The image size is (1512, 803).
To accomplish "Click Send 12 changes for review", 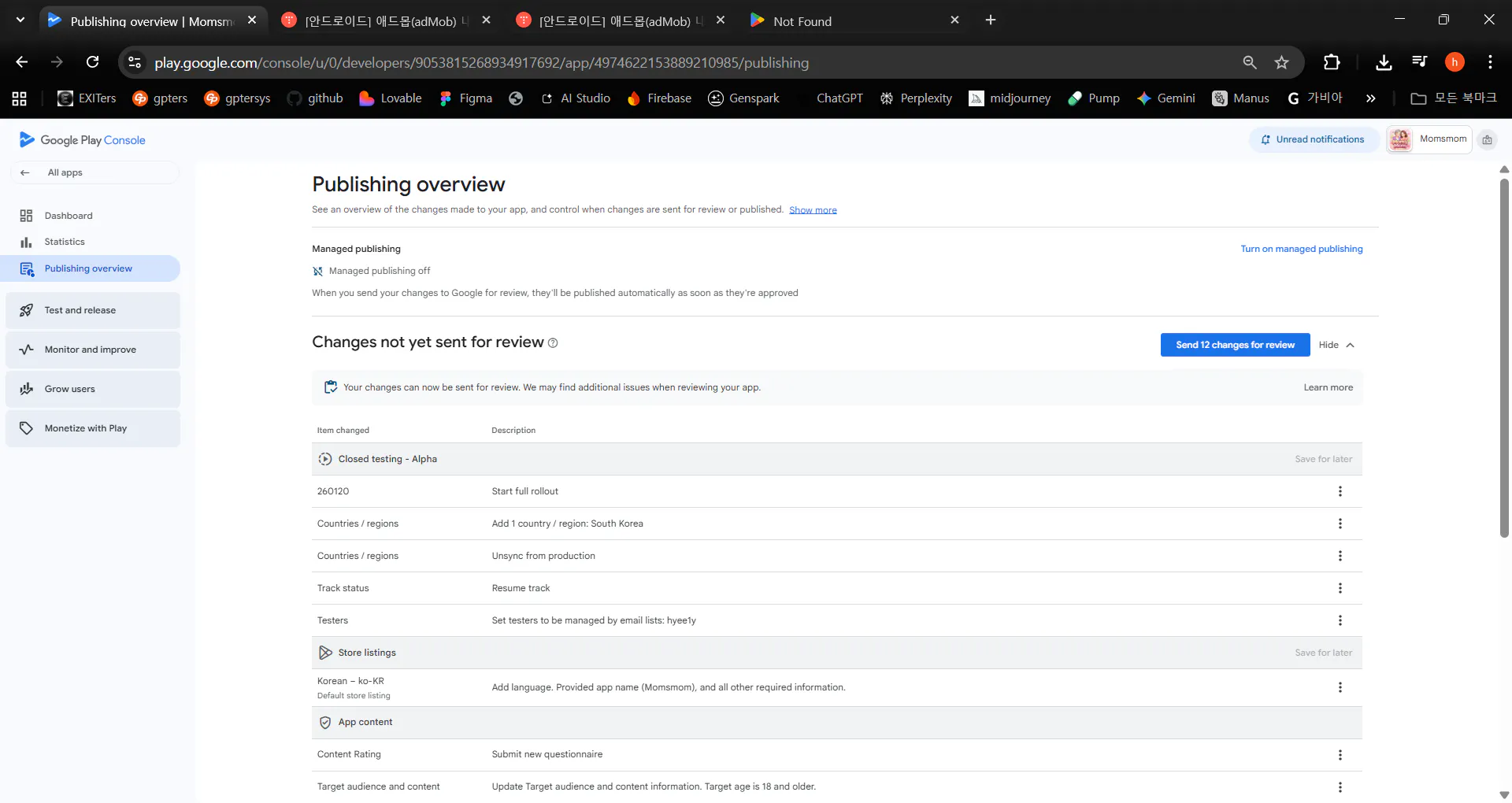I will click(x=1235, y=345).
